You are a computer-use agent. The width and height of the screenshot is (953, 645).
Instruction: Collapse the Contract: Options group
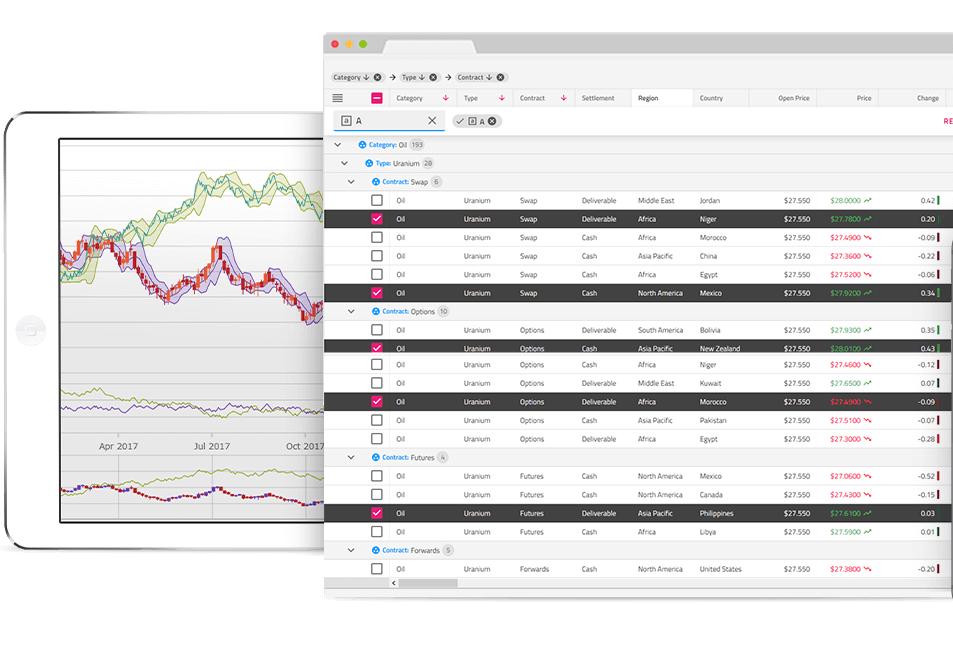(x=349, y=311)
